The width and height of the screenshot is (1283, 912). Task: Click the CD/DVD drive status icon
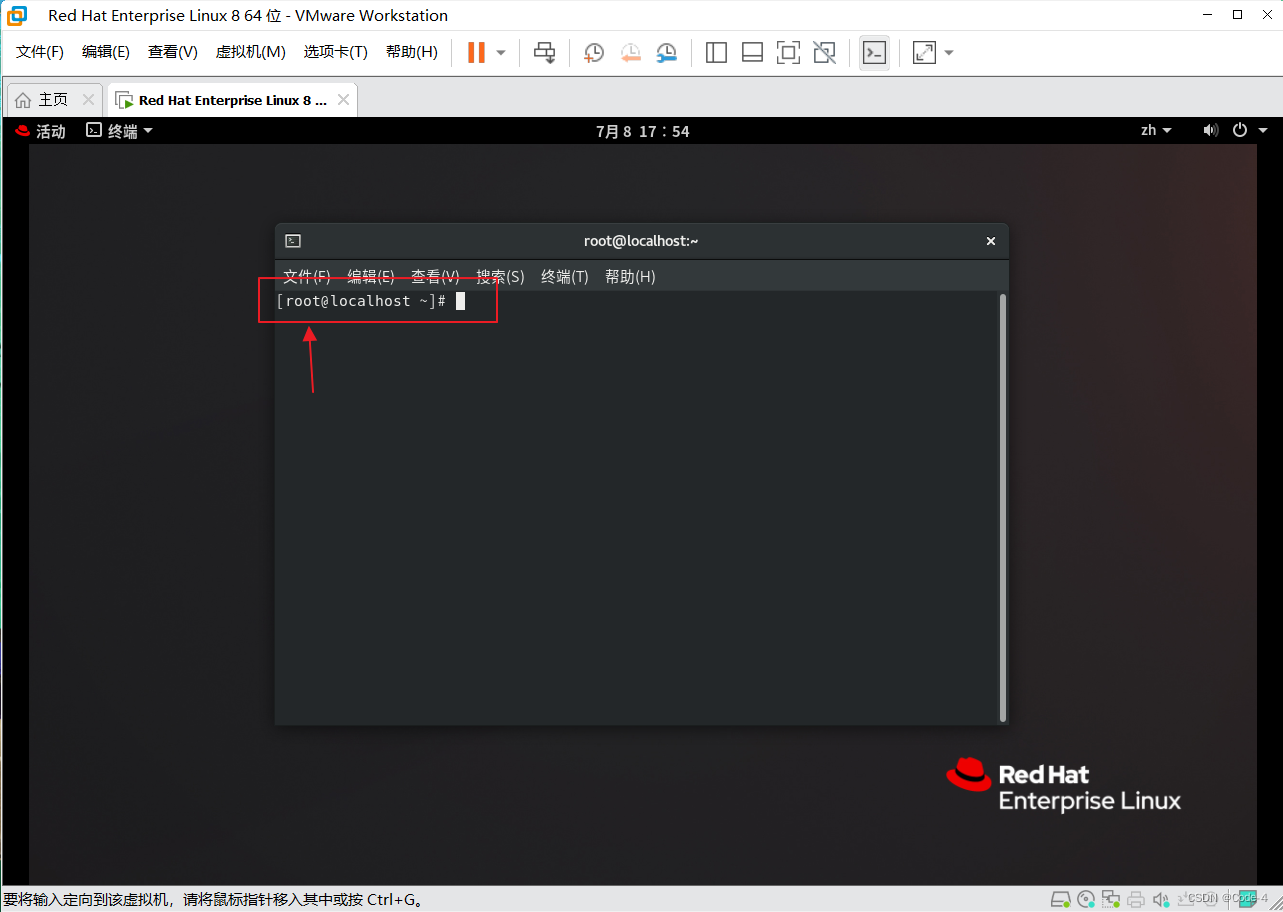point(1087,898)
